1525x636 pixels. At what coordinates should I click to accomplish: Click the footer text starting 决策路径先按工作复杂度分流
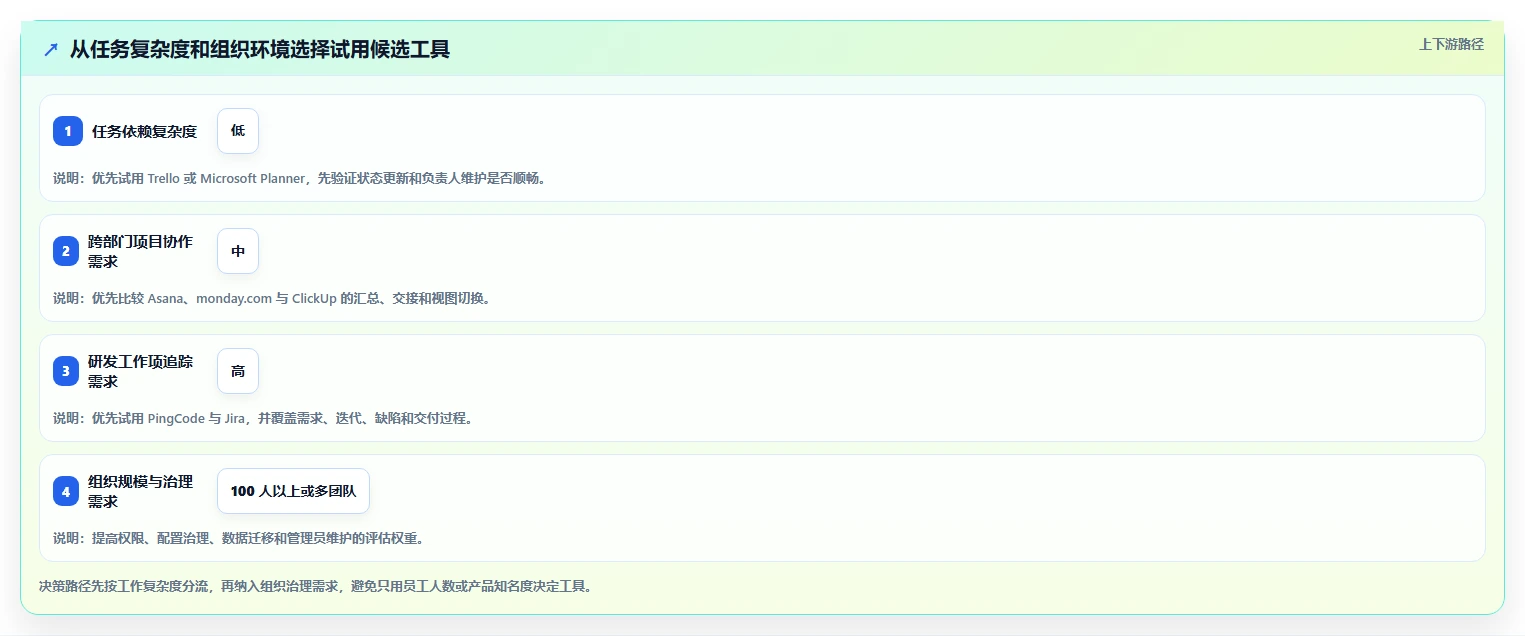[318, 586]
